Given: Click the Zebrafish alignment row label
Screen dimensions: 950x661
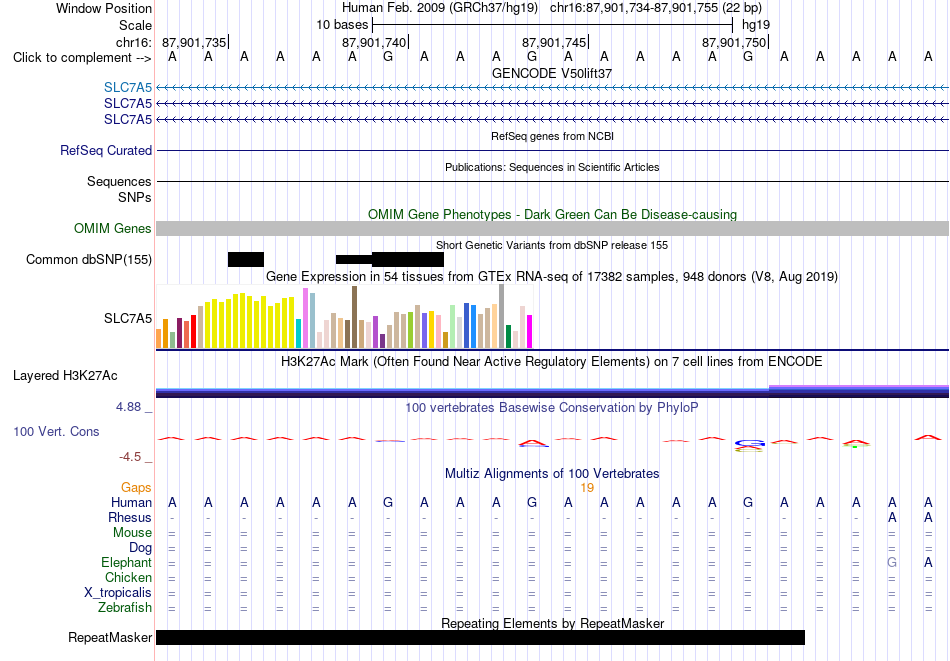Looking at the screenshot, I should [x=125, y=607].
